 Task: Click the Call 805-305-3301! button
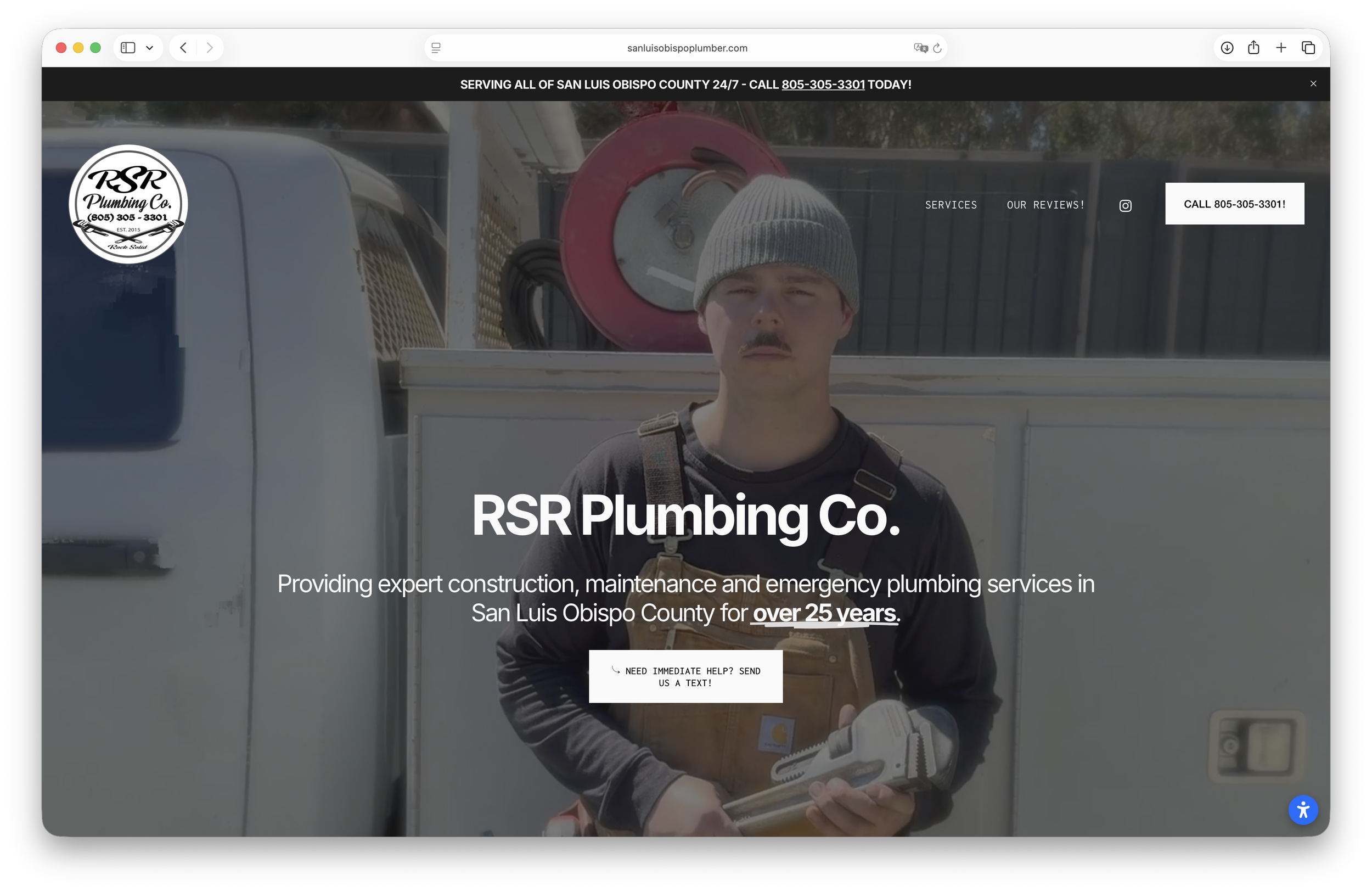point(1234,204)
